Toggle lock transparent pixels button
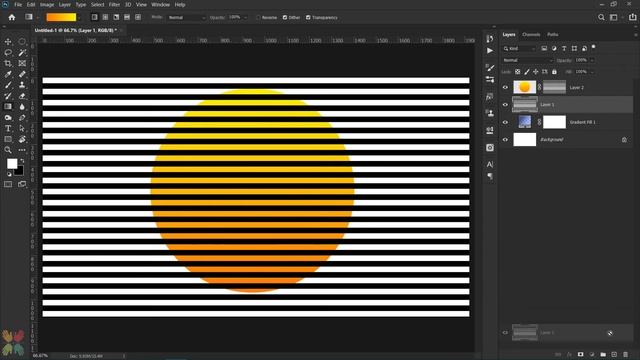This screenshot has height=360, width=640. coord(518,72)
